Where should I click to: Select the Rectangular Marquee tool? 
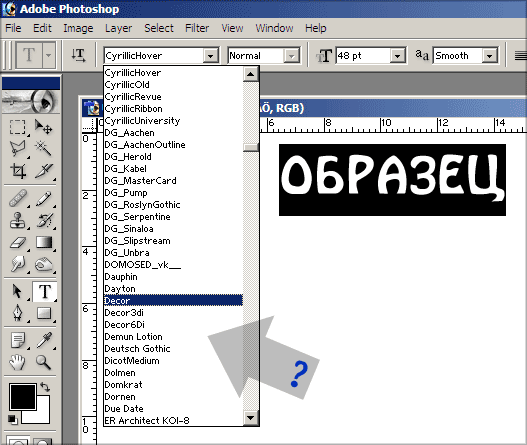pos(17,127)
